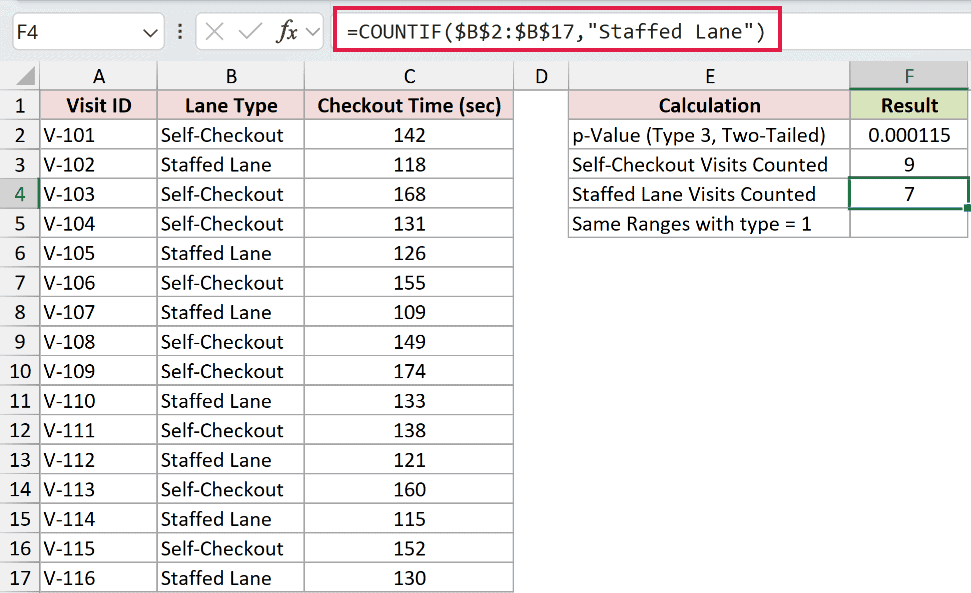Select checkout time cell 160

(409, 489)
